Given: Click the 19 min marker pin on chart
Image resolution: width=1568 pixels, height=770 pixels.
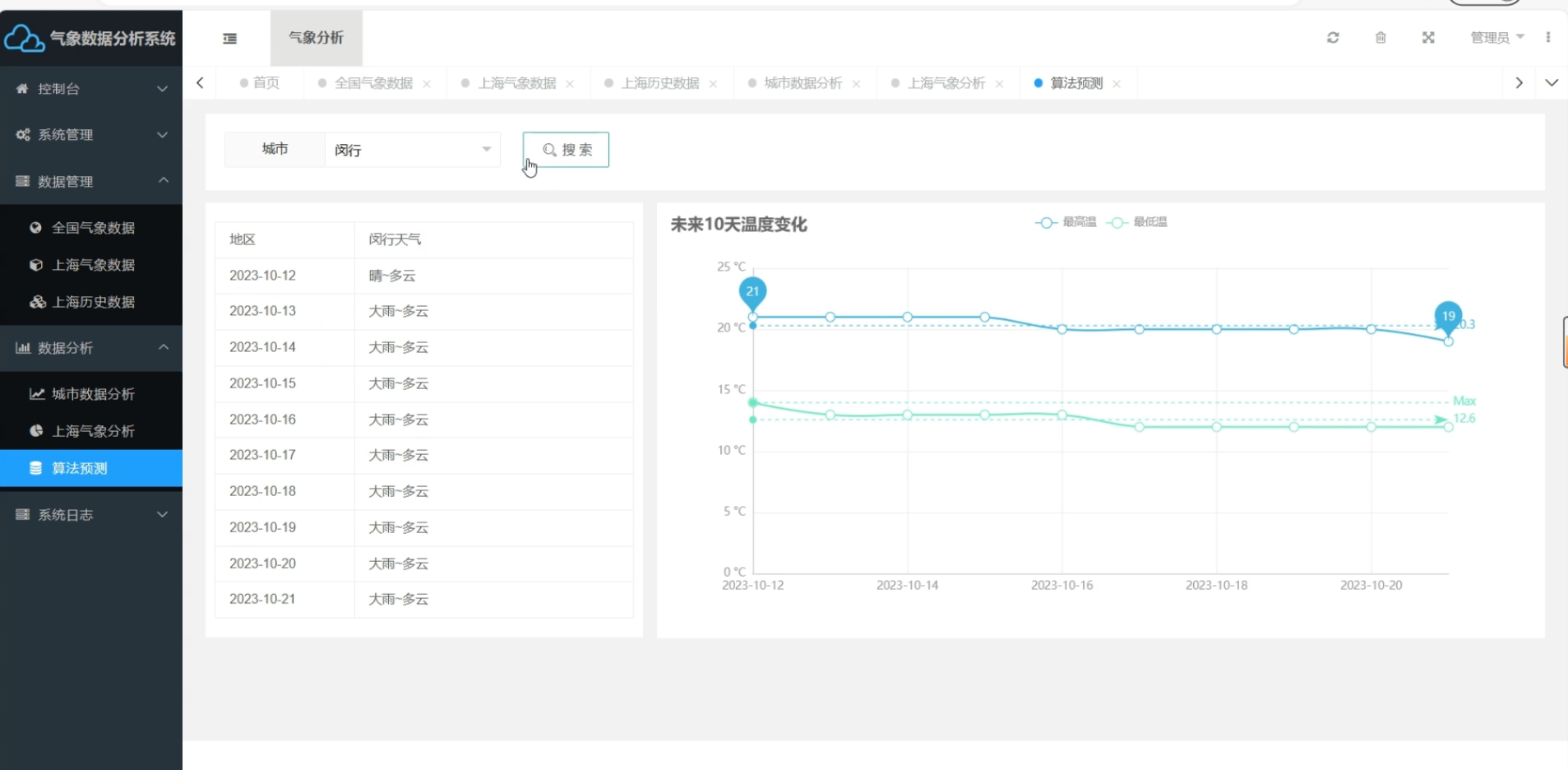Looking at the screenshot, I should point(1448,317).
